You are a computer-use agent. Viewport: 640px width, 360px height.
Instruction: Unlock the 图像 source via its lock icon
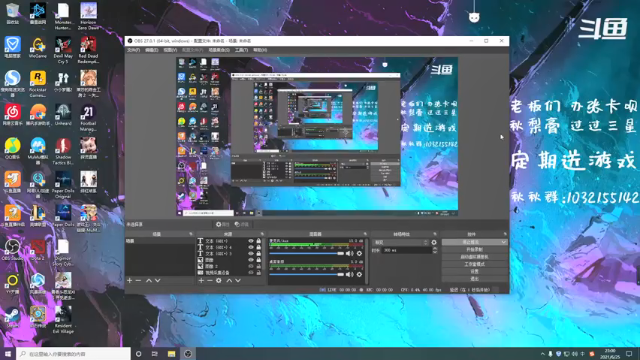(x=258, y=260)
